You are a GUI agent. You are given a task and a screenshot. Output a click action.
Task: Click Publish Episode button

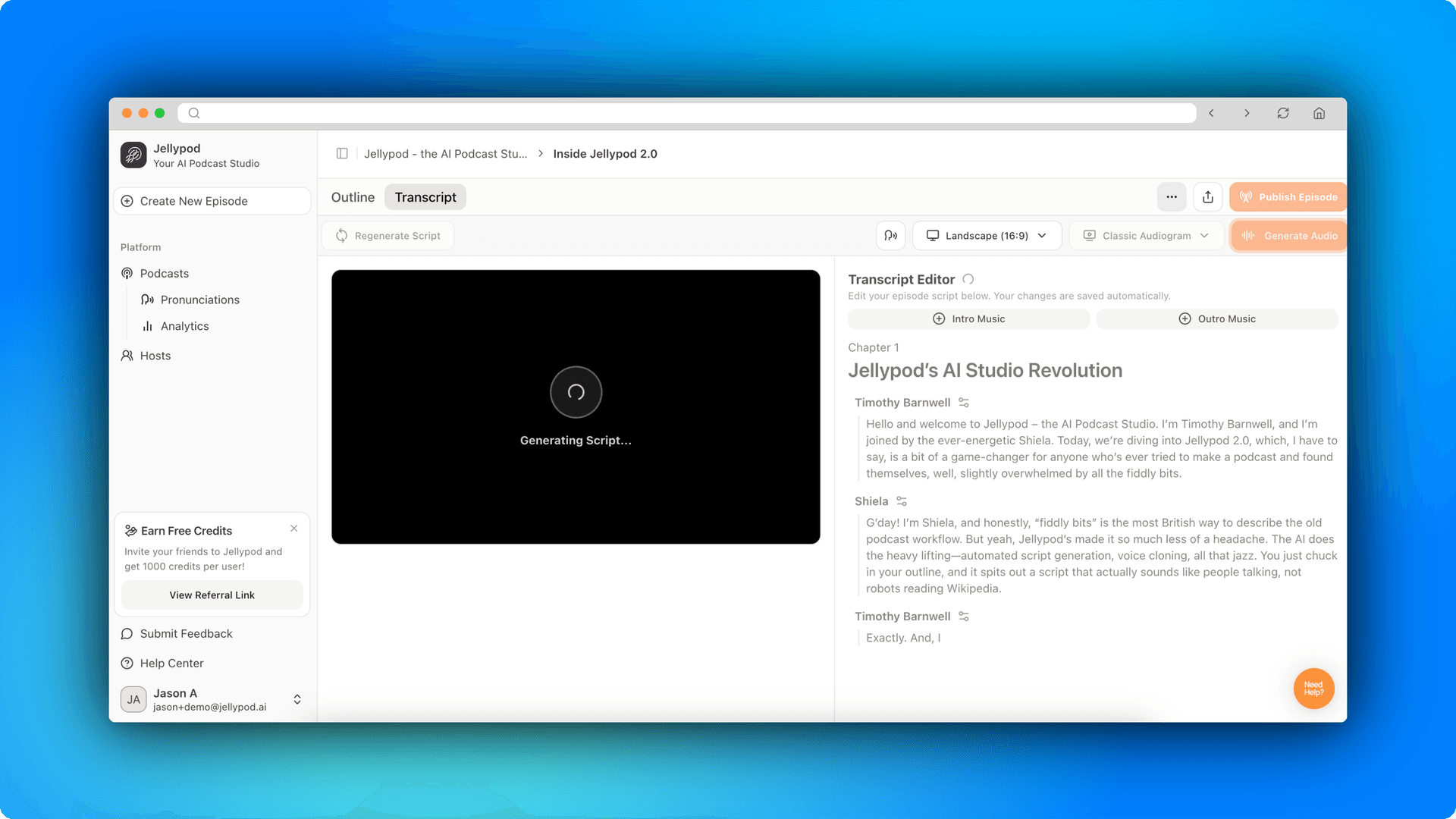(x=1288, y=197)
